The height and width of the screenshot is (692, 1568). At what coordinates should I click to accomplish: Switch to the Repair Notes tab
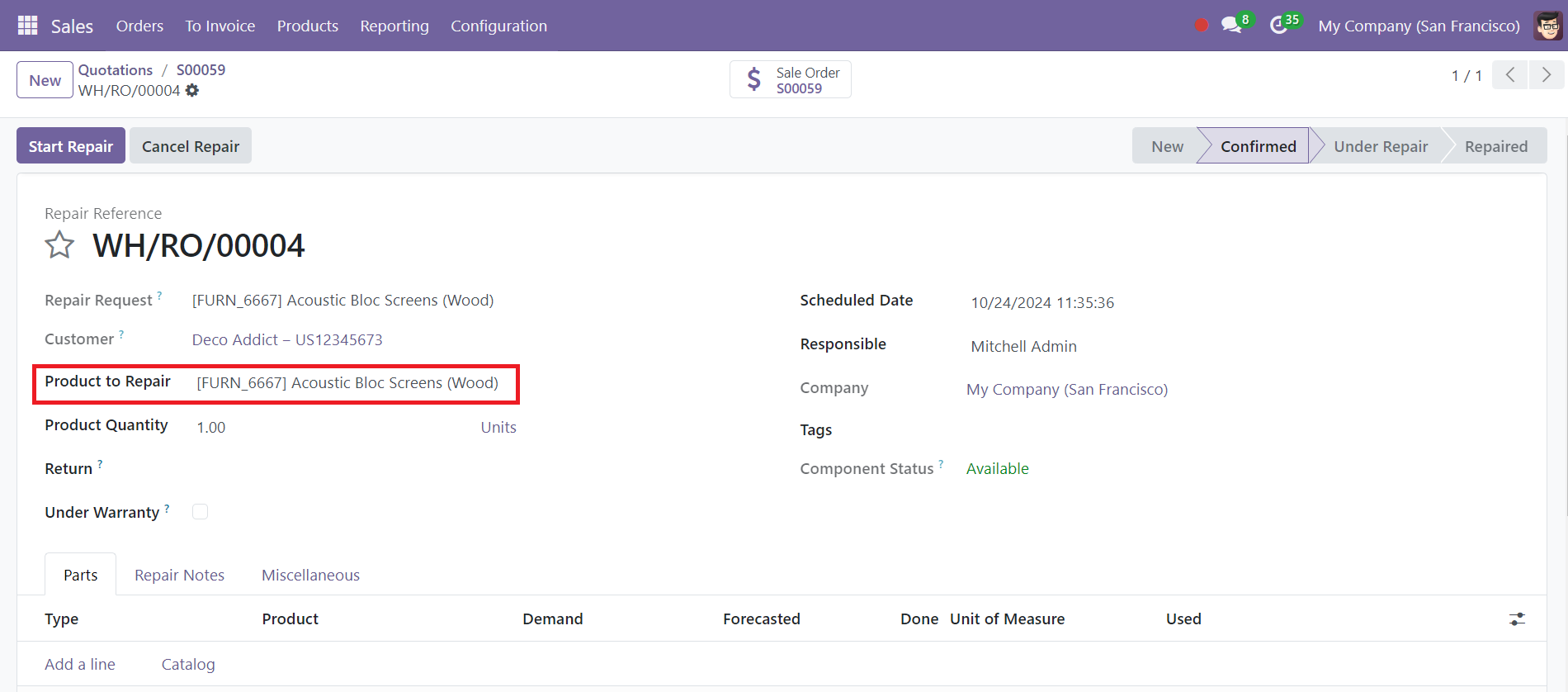click(x=180, y=575)
